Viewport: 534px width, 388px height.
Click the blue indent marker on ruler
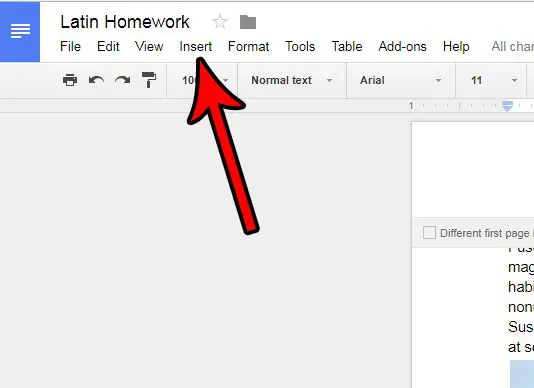pos(507,106)
